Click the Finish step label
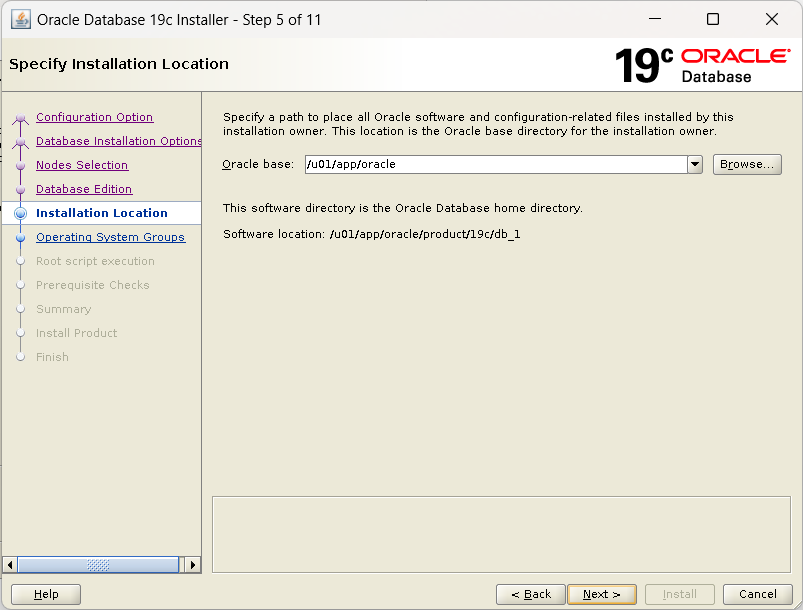Screen dimensions: 803x610 [52, 357]
